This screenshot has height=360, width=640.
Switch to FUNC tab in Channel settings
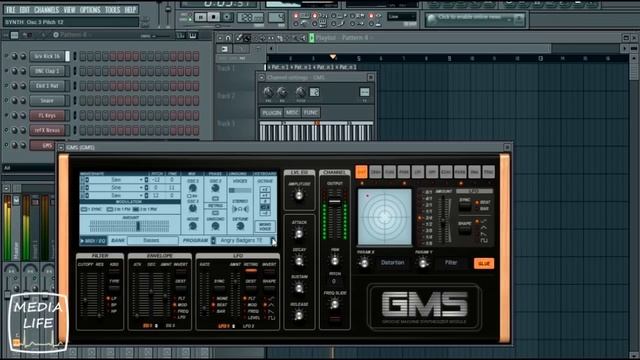311,112
